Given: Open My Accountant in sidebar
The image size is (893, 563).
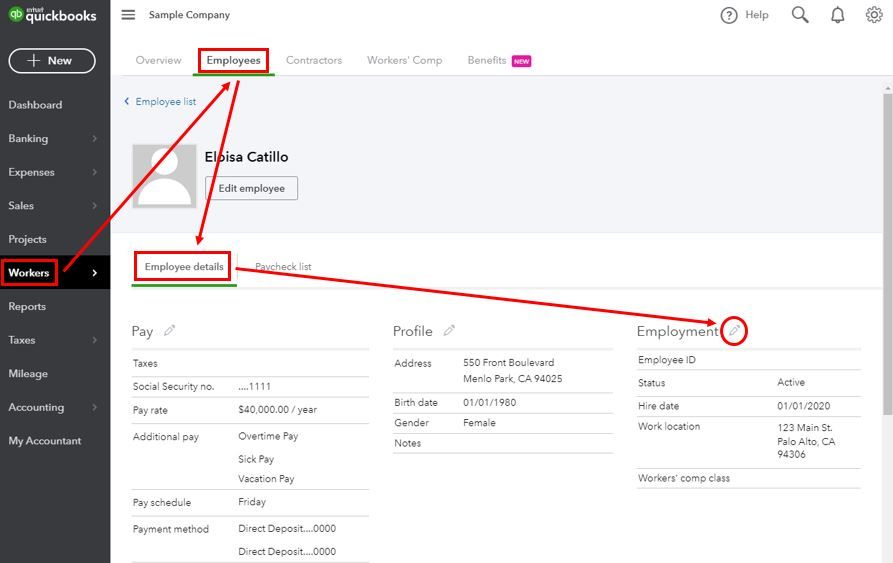Looking at the screenshot, I should [44, 441].
